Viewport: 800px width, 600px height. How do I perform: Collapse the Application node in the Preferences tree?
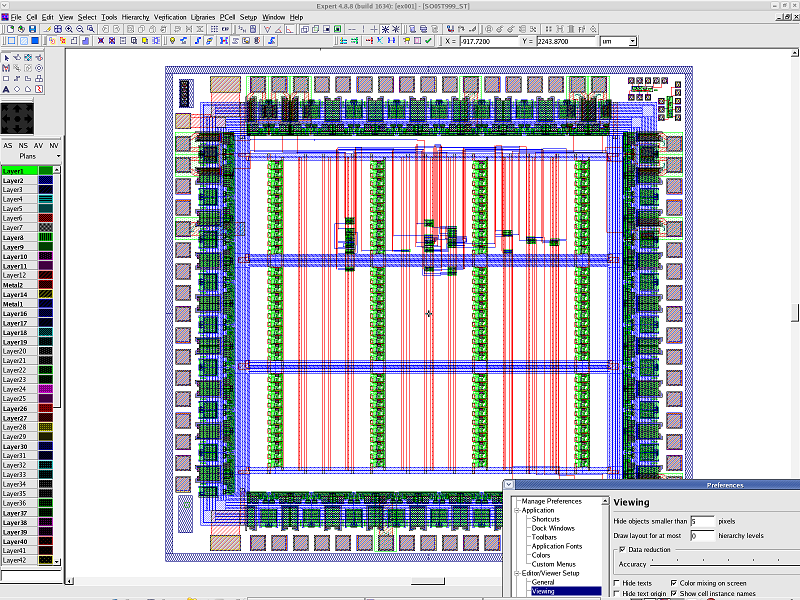(x=517, y=510)
